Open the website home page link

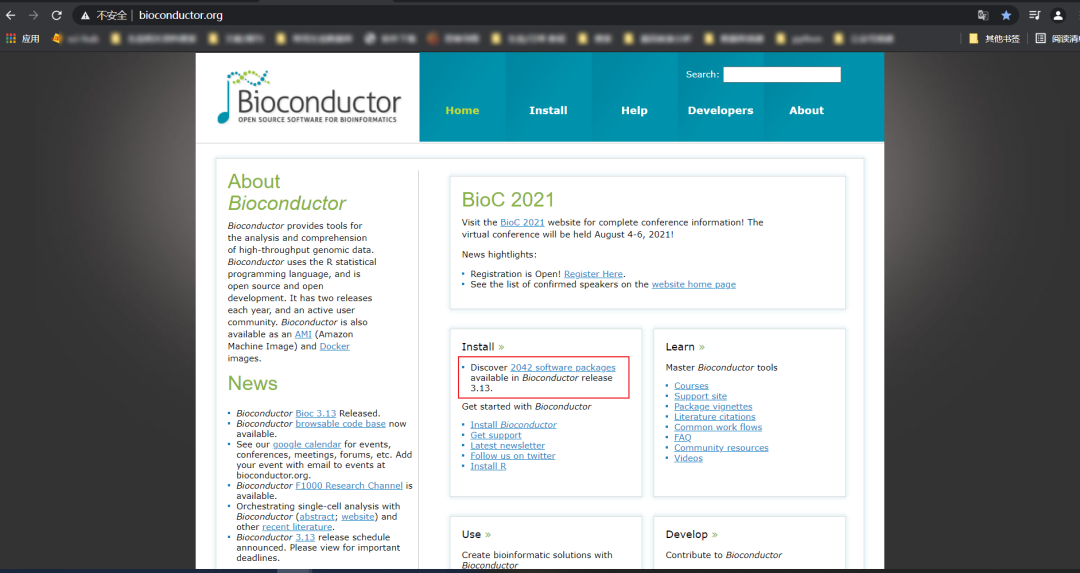(x=694, y=284)
